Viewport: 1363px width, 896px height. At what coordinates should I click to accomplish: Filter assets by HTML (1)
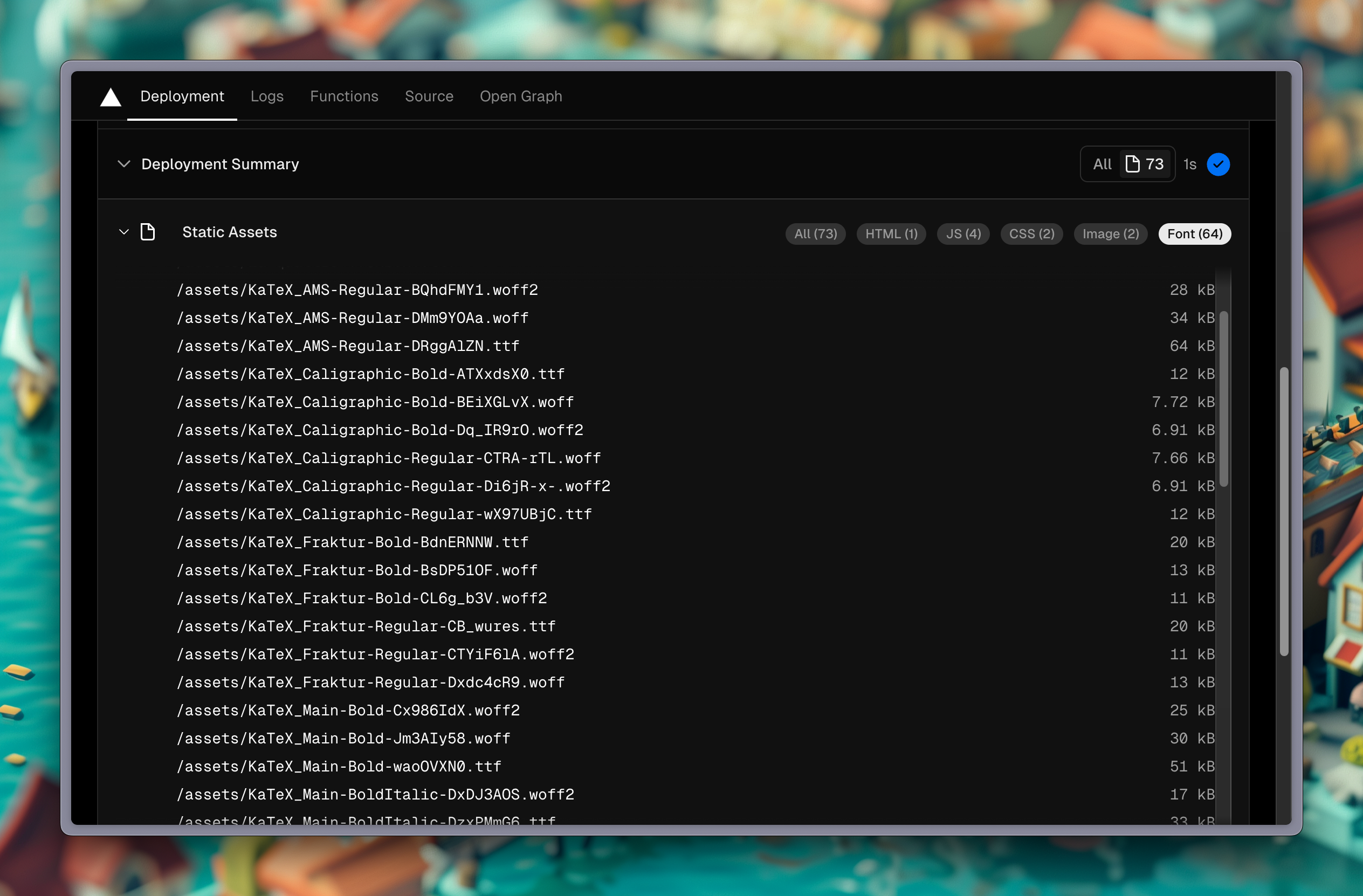click(891, 233)
